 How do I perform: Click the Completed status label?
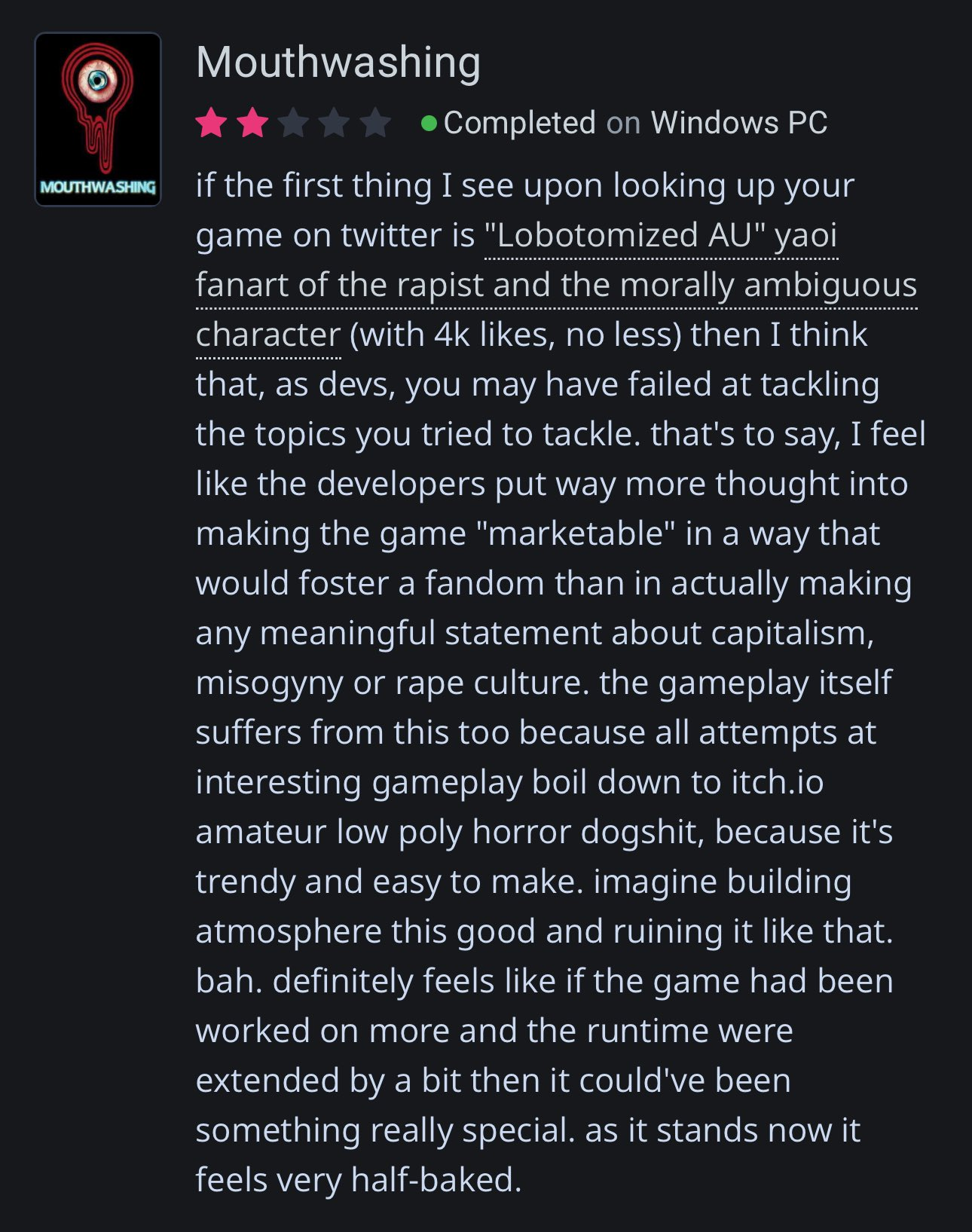(x=519, y=123)
